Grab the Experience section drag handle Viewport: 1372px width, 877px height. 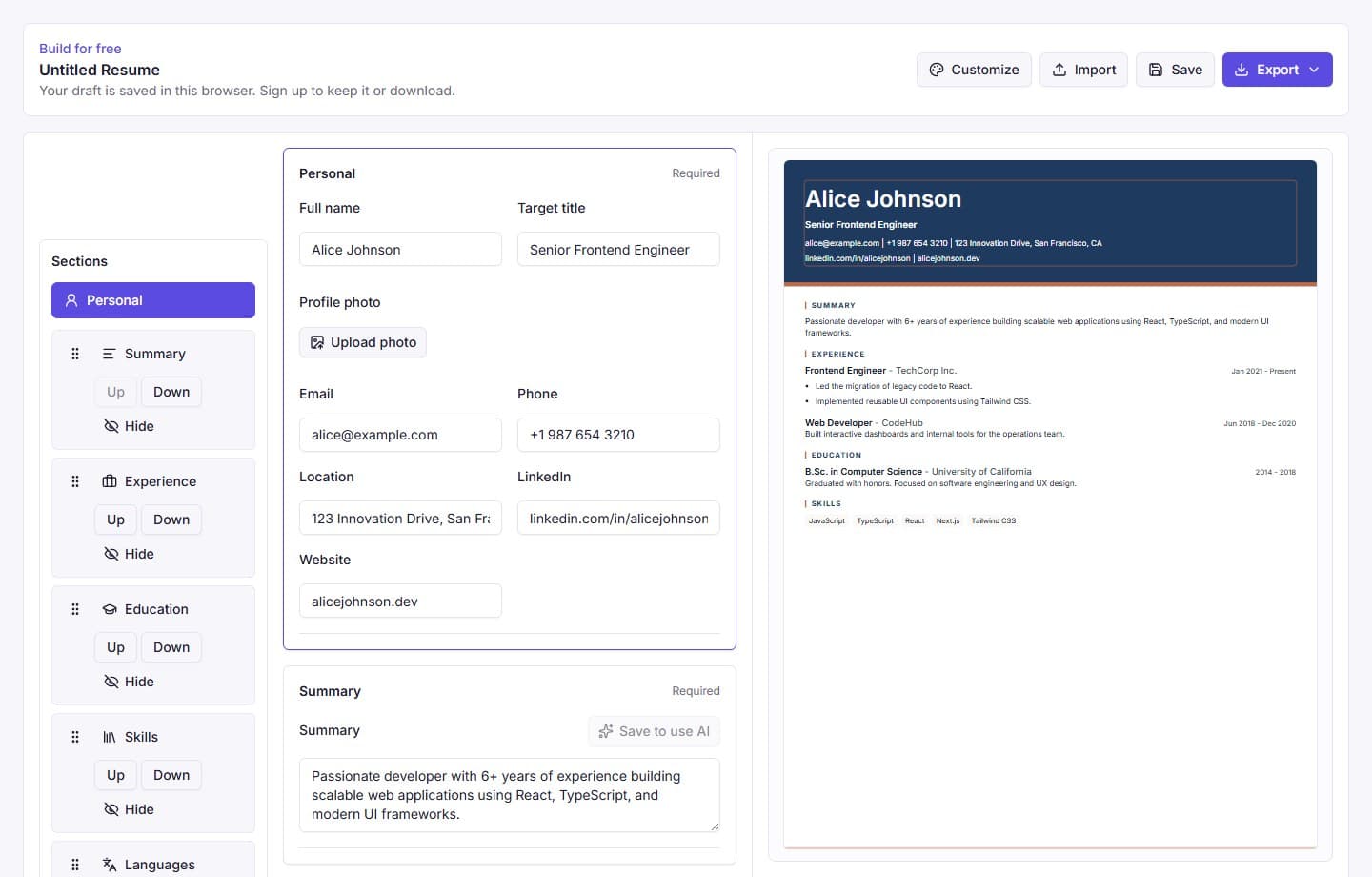tap(75, 481)
